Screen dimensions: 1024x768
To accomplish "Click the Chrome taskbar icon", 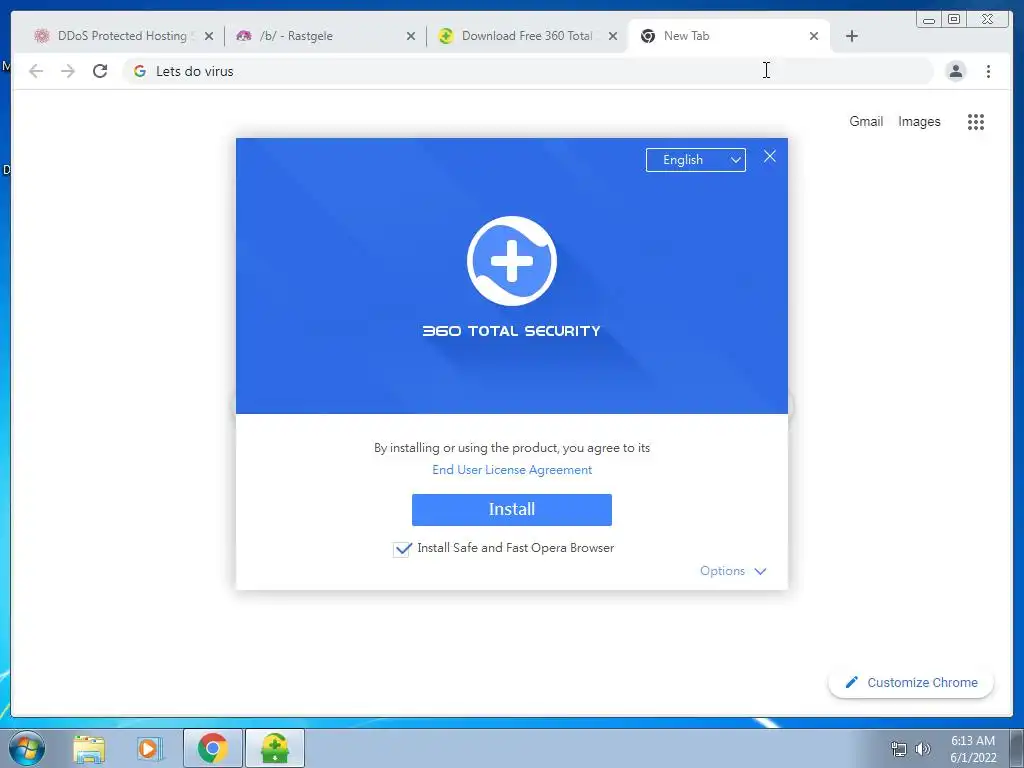I will [213, 748].
